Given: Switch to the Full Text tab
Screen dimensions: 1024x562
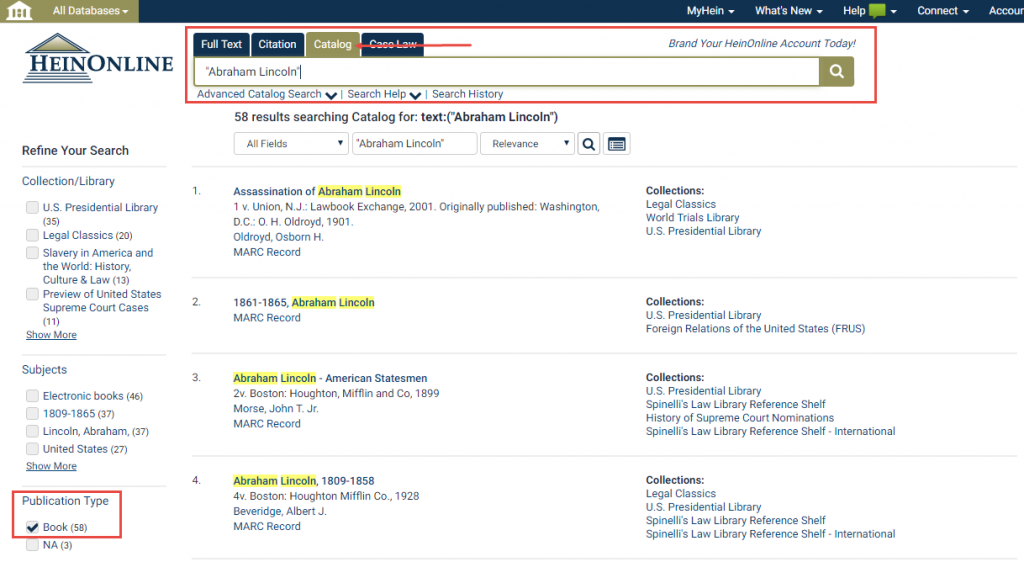Looking at the screenshot, I should (x=221, y=44).
